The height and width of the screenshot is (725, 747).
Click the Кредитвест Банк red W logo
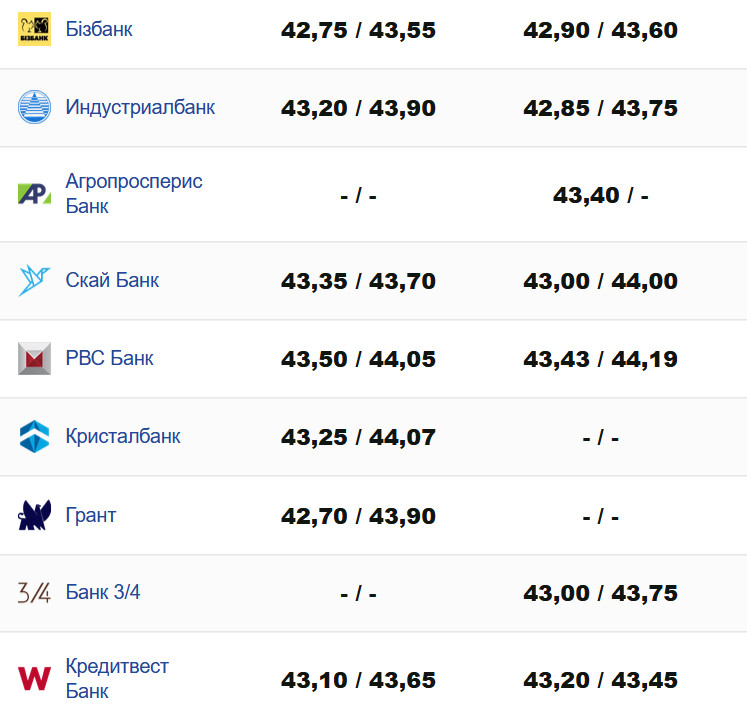tap(34, 679)
